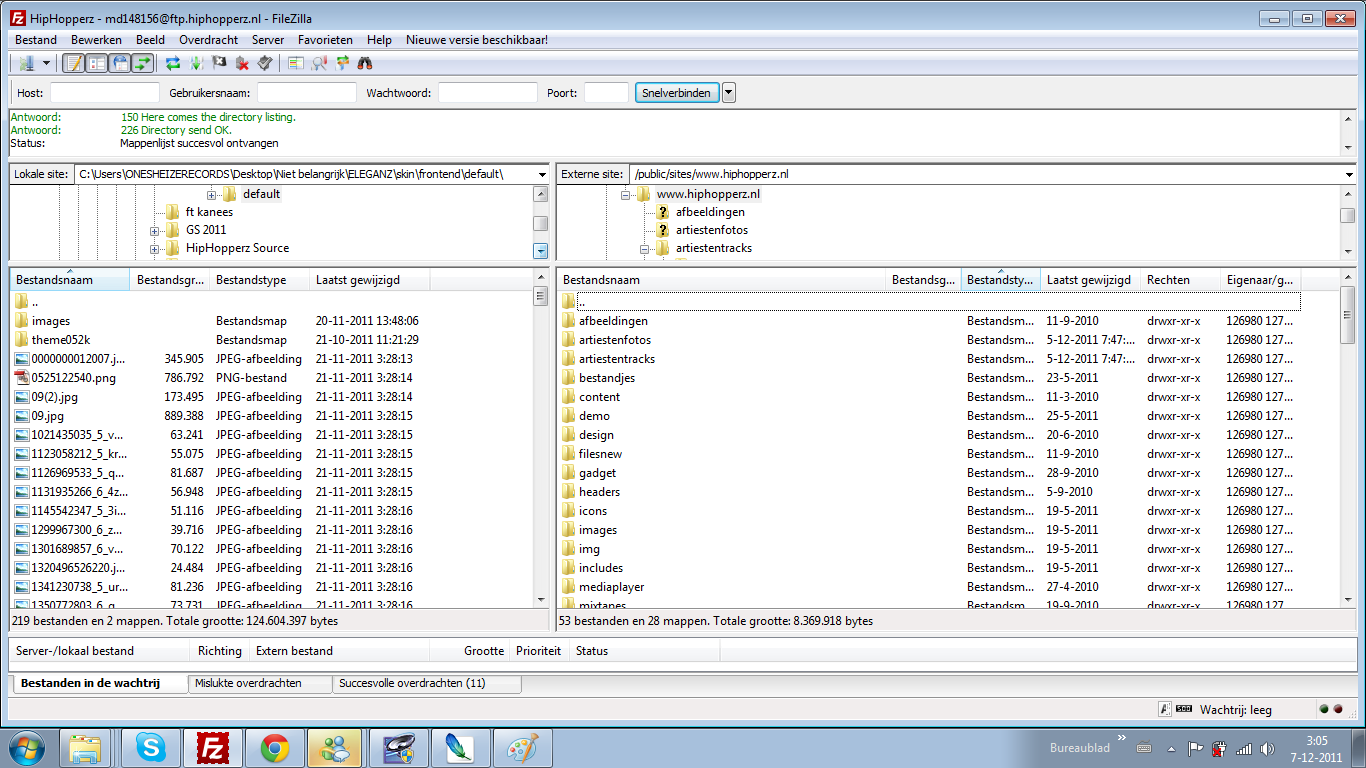Collapse the artiestentracks remote tree node
The height and width of the screenshot is (768, 1366).
645,248
